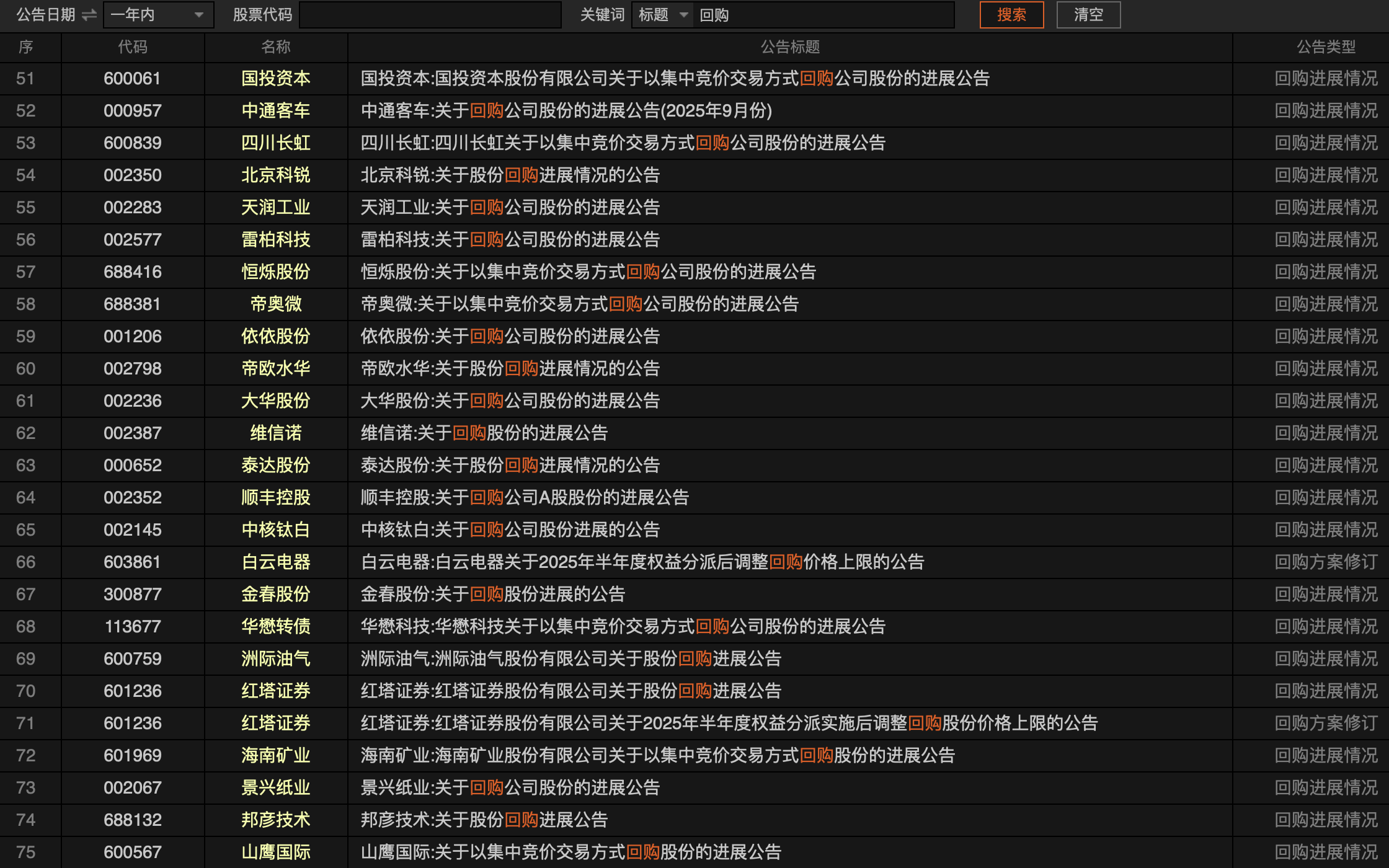
Task: Open 中通客车 repurchase progress announcement title
Action: tap(566, 111)
